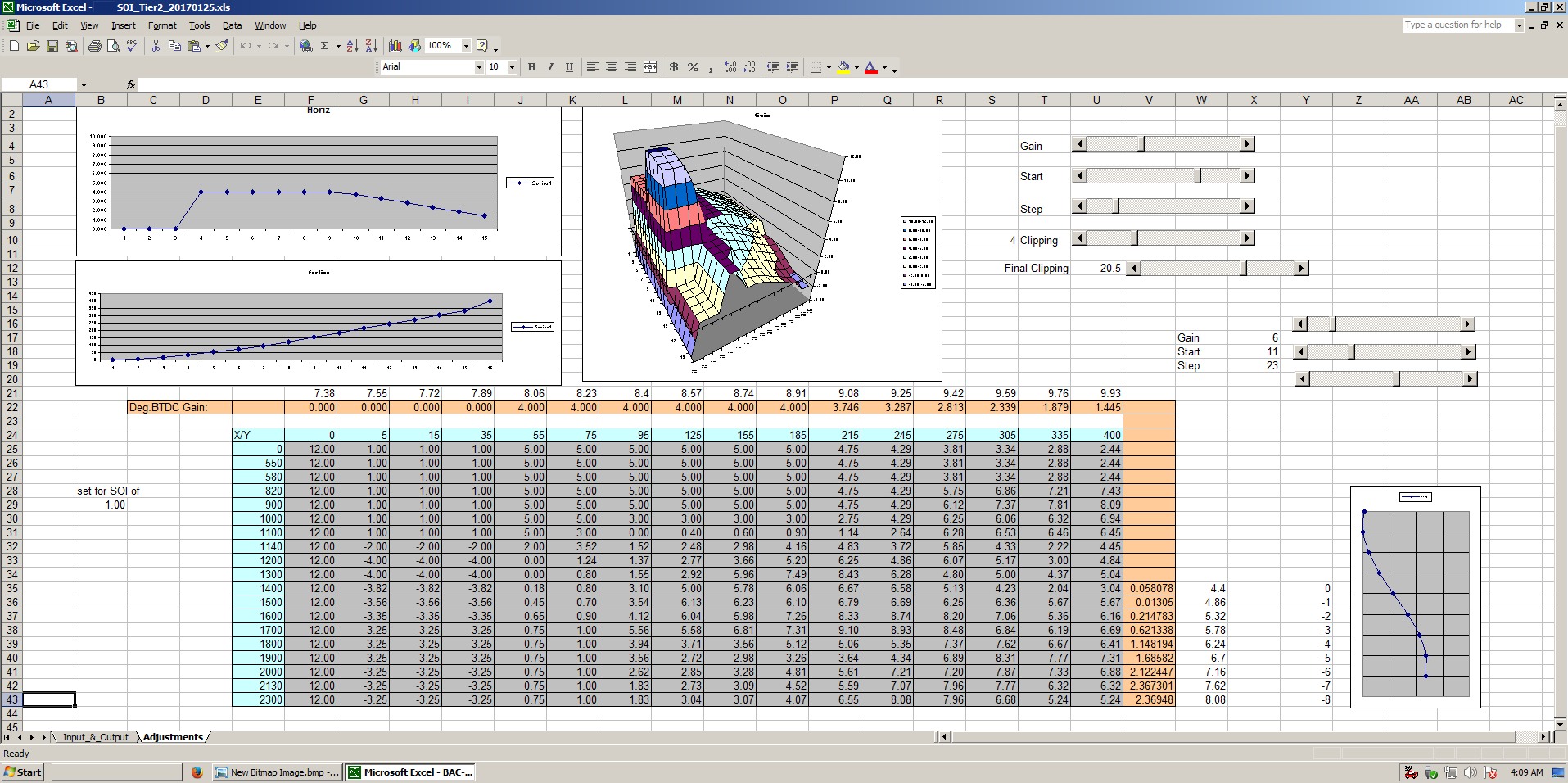Image resolution: width=1568 pixels, height=783 pixels.
Task: Open Firefox from the quick launch
Action: point(197,772)
